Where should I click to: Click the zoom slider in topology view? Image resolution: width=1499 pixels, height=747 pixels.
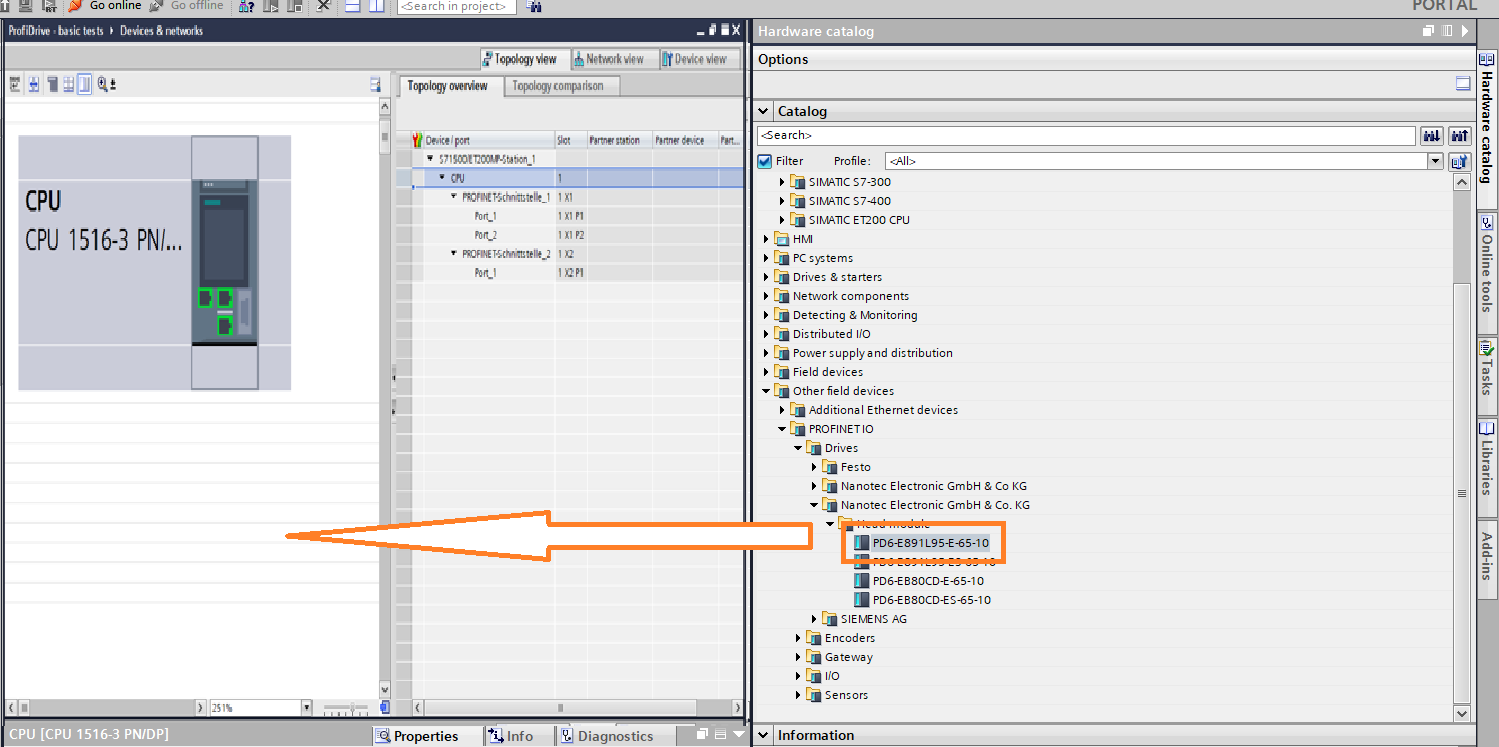[x=351, y=708]
